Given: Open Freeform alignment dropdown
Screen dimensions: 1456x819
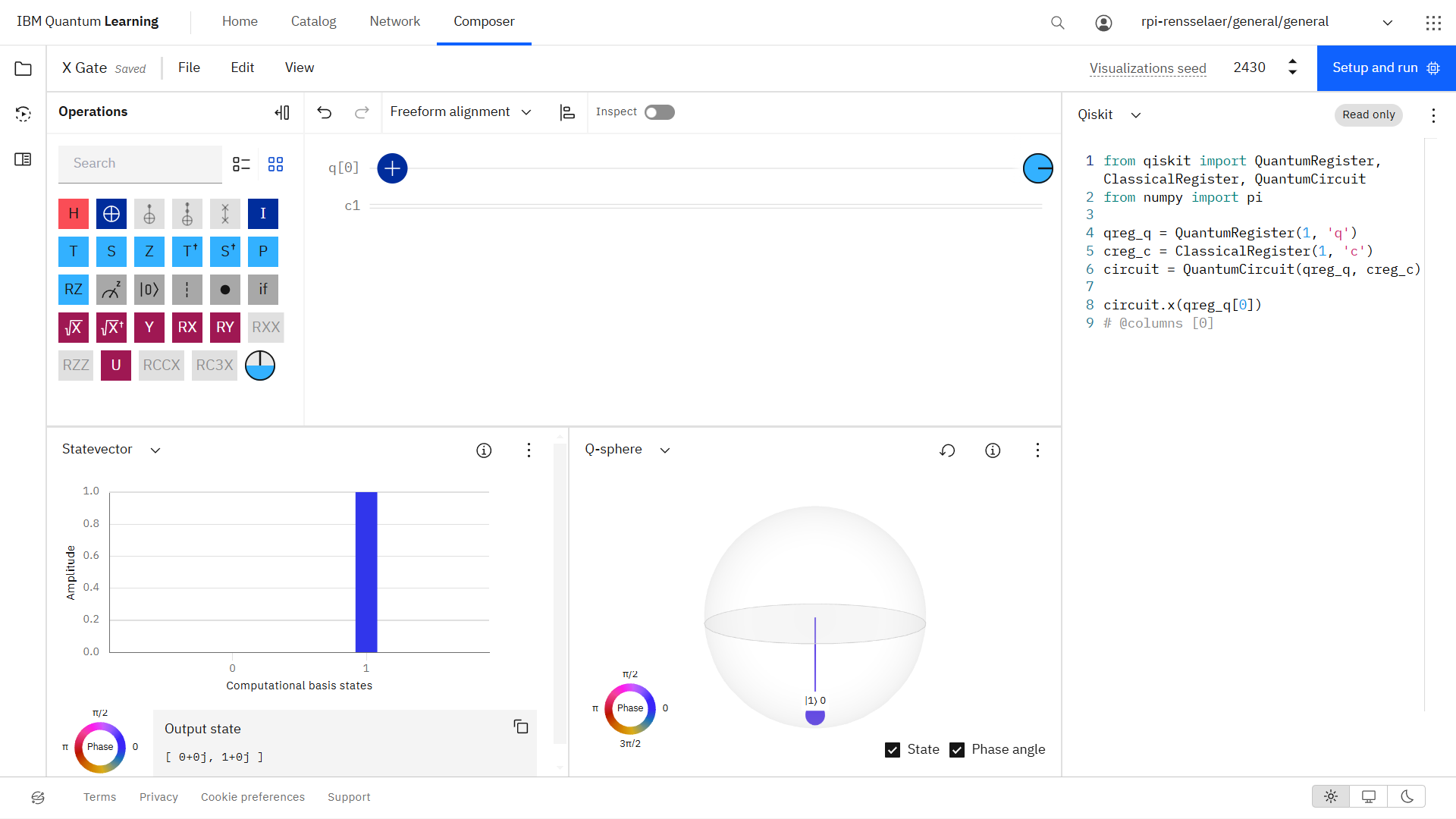Looking at the screenshot, I should pos(460,112).
